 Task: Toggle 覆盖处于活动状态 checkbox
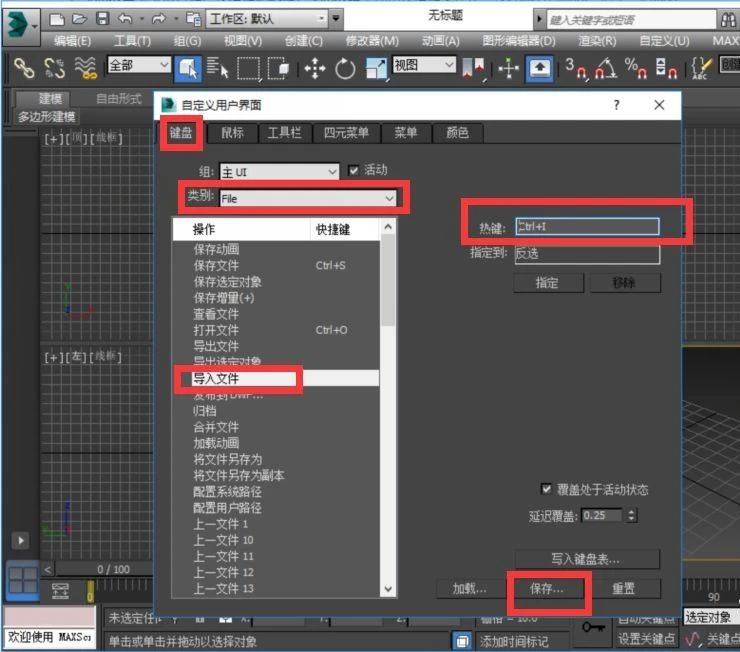pyautogui.click(x=546, y=489)
